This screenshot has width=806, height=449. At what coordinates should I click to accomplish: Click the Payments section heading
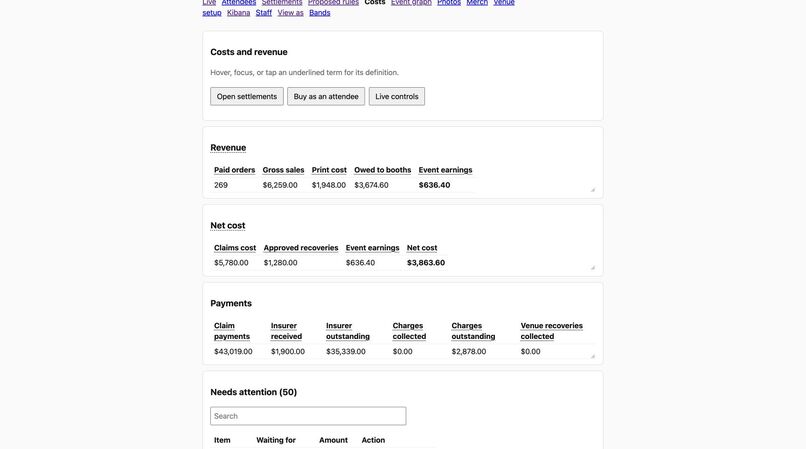pos(231,303)
